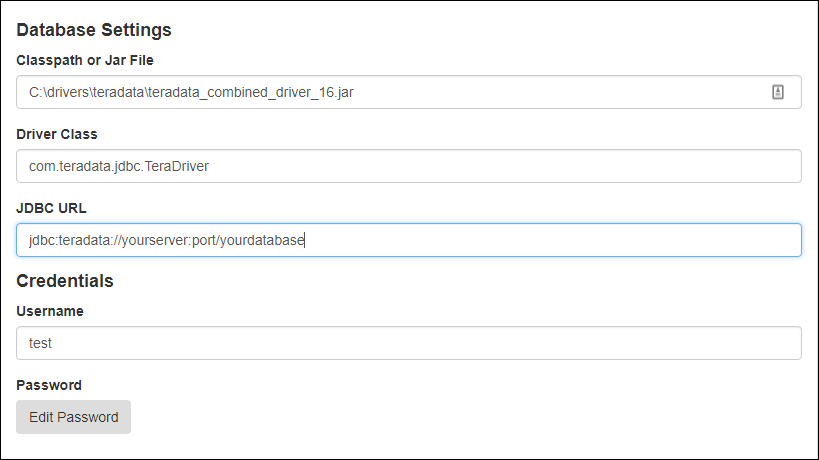Click the Database Settings heading

click(94, 30)
